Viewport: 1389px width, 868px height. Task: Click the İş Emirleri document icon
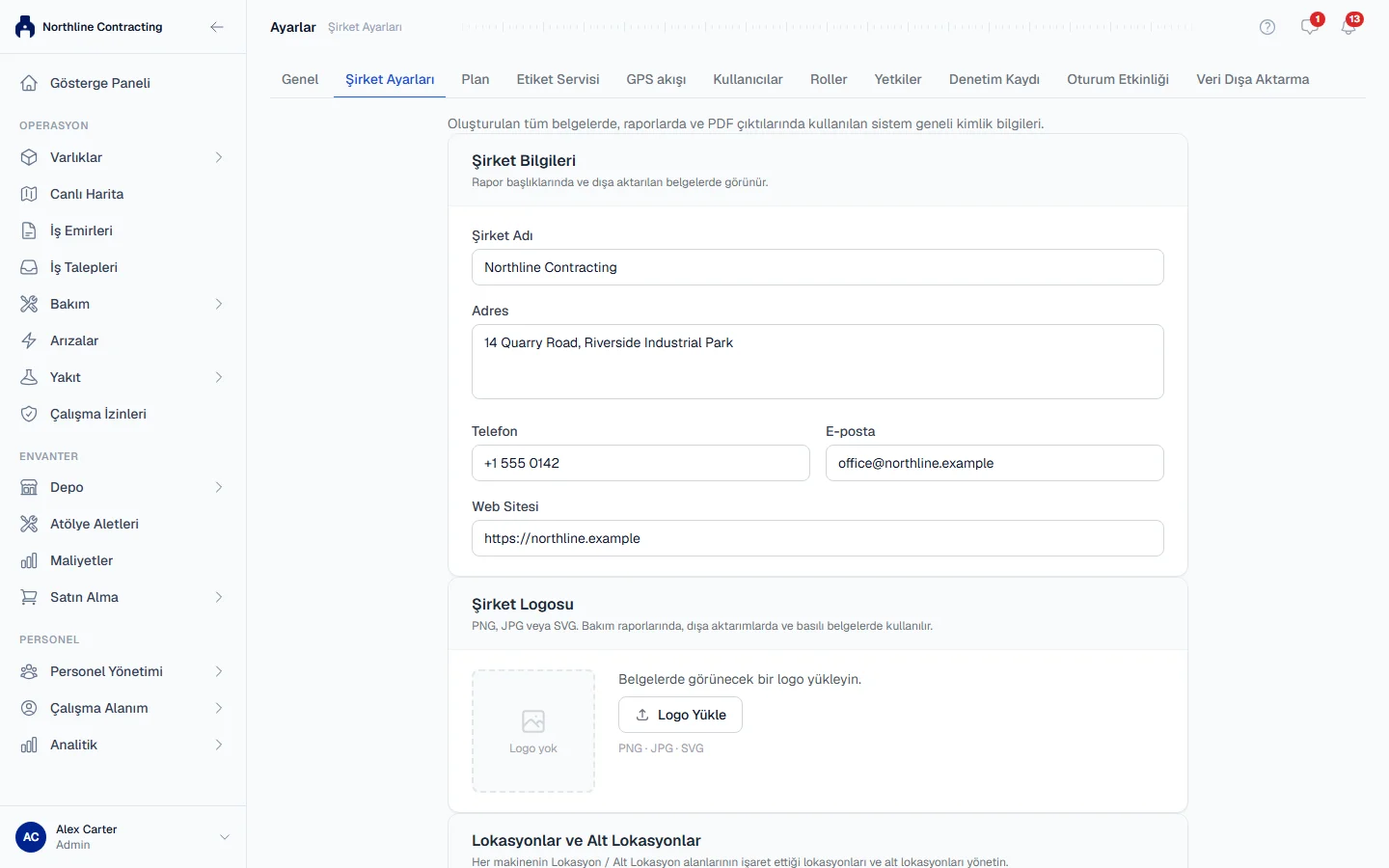[x=29, y=231]
